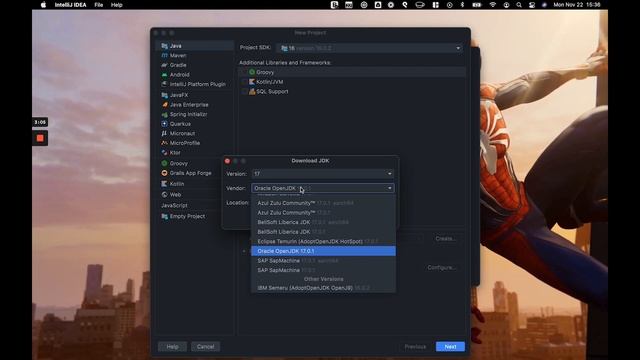Click the Configure... button
The image size is (640, 360).
[x=442, y=267]
